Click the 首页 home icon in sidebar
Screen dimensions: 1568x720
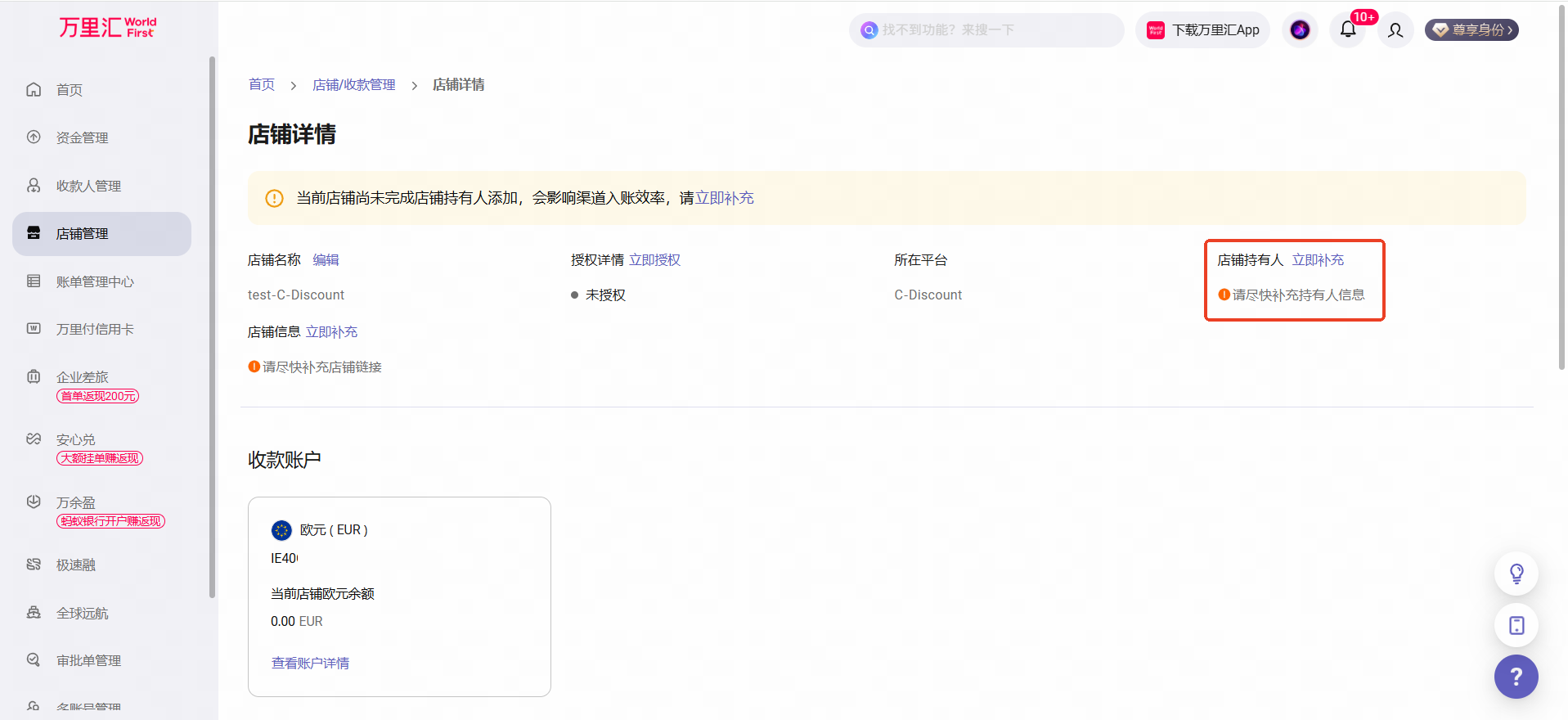click(34, 89)
